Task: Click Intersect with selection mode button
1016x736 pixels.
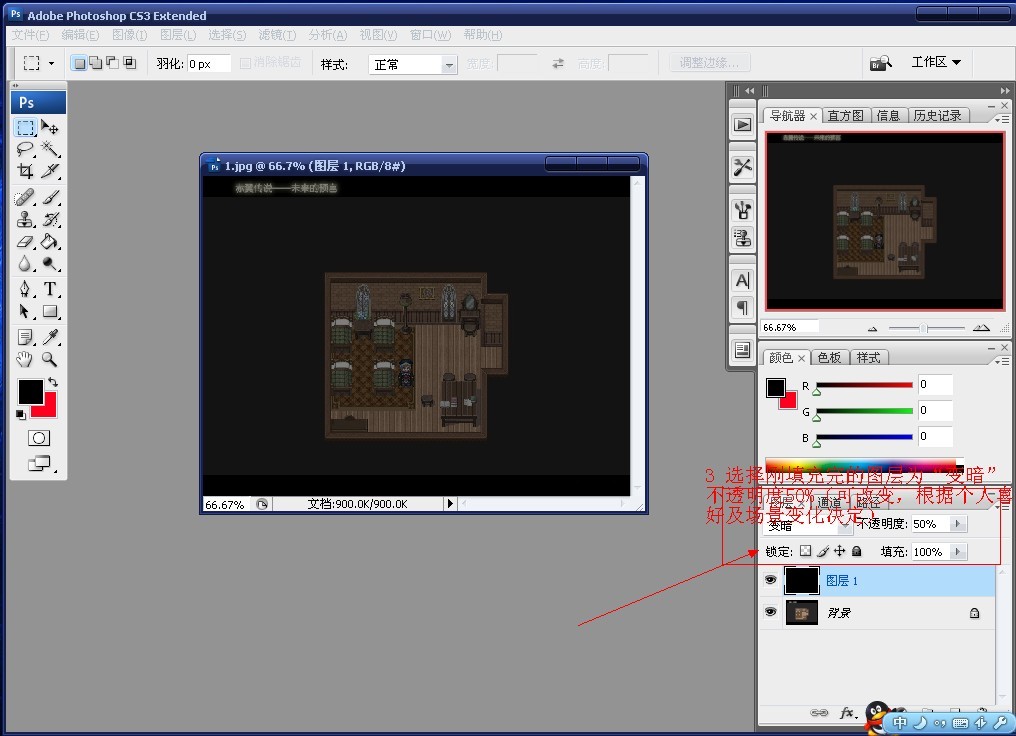Action: coord(130,63)
